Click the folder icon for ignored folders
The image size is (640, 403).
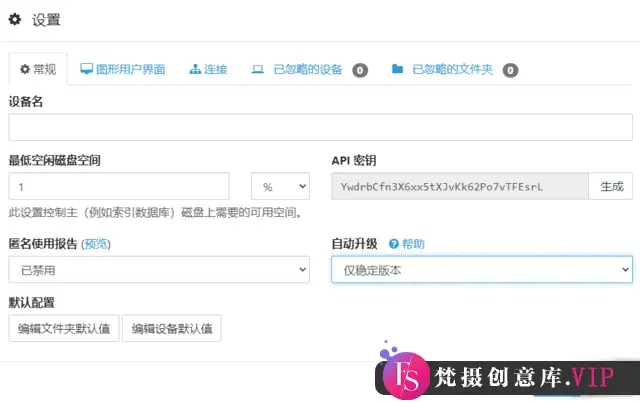point(397,69)
